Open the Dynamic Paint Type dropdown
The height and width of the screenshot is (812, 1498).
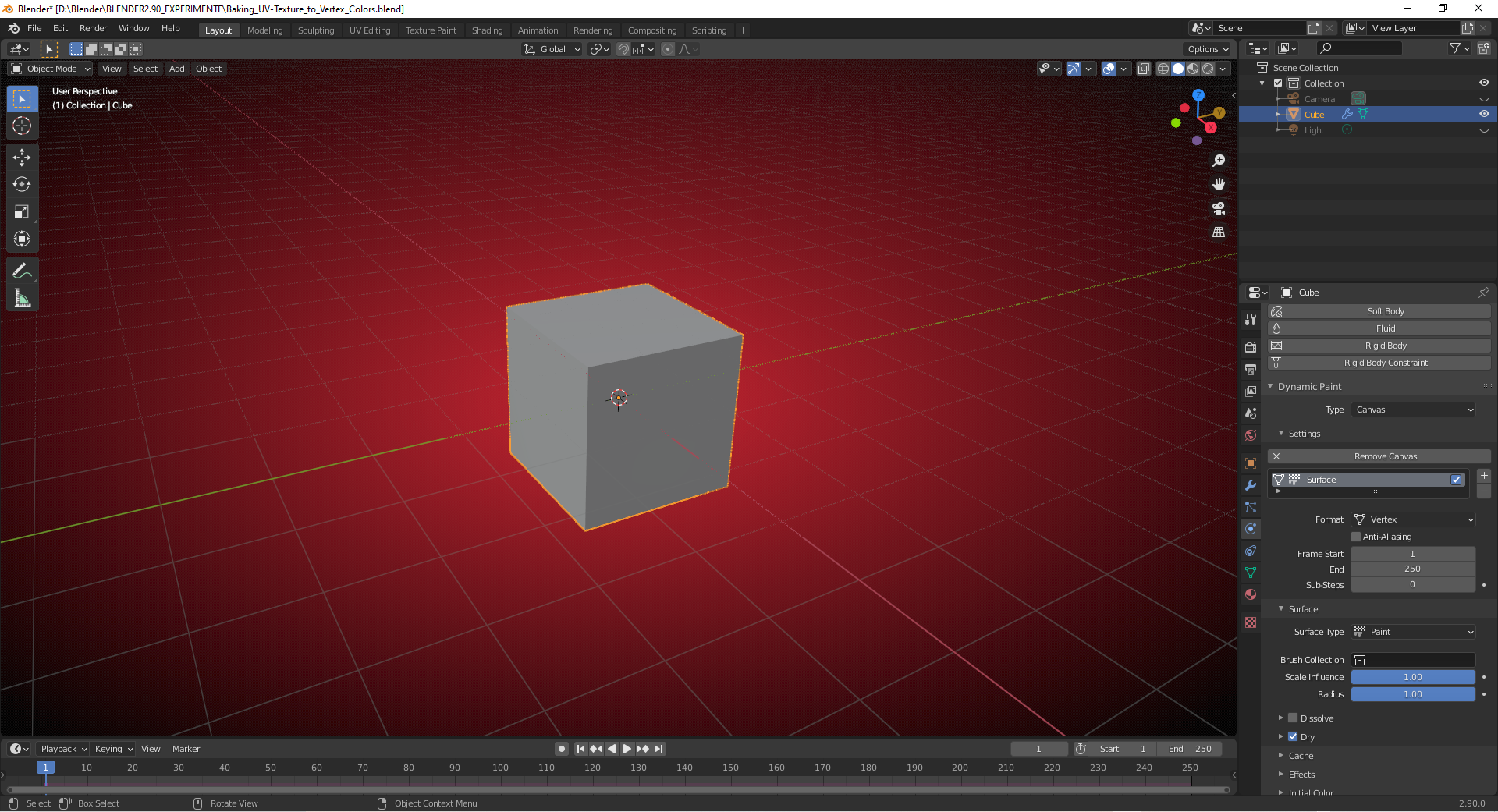1414,410
